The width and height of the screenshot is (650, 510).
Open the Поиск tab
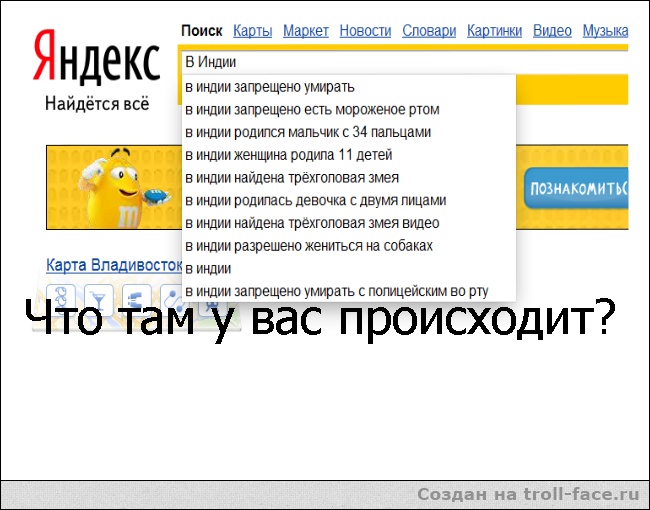pyautogui.click(x=202, y=31)
